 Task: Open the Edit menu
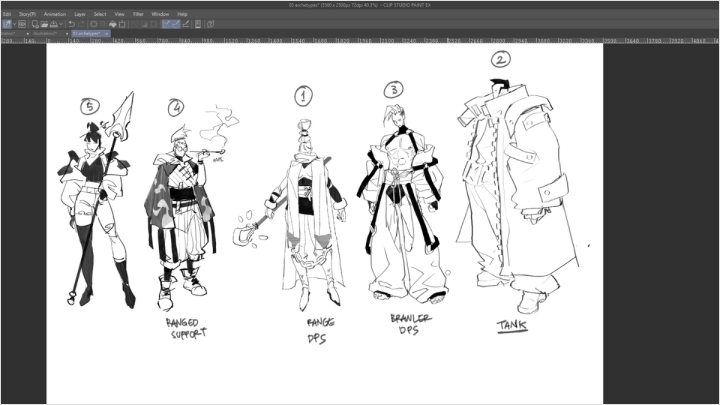tap(6, 14)
